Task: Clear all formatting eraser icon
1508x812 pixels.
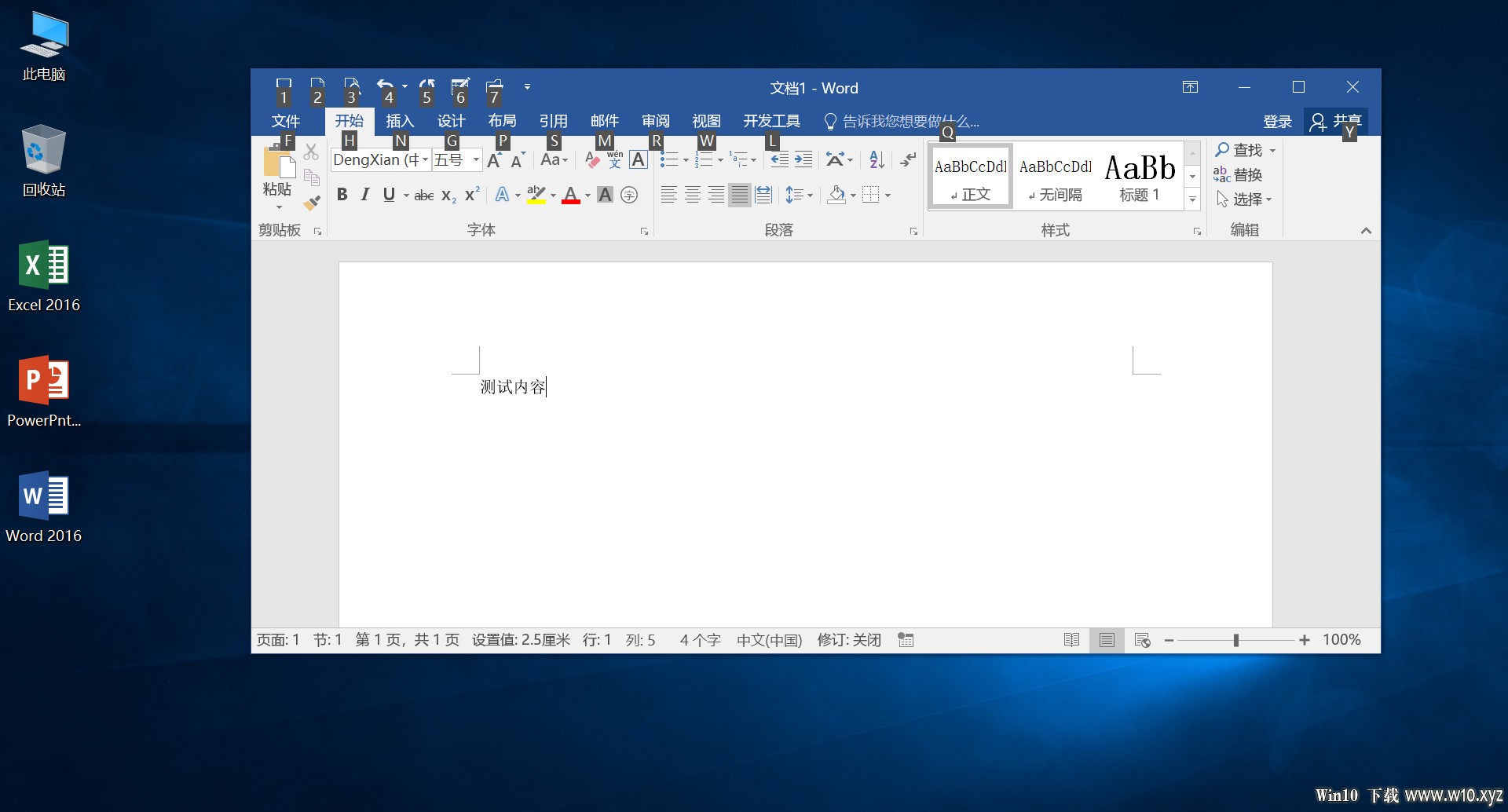Action: tap(592, 160)
